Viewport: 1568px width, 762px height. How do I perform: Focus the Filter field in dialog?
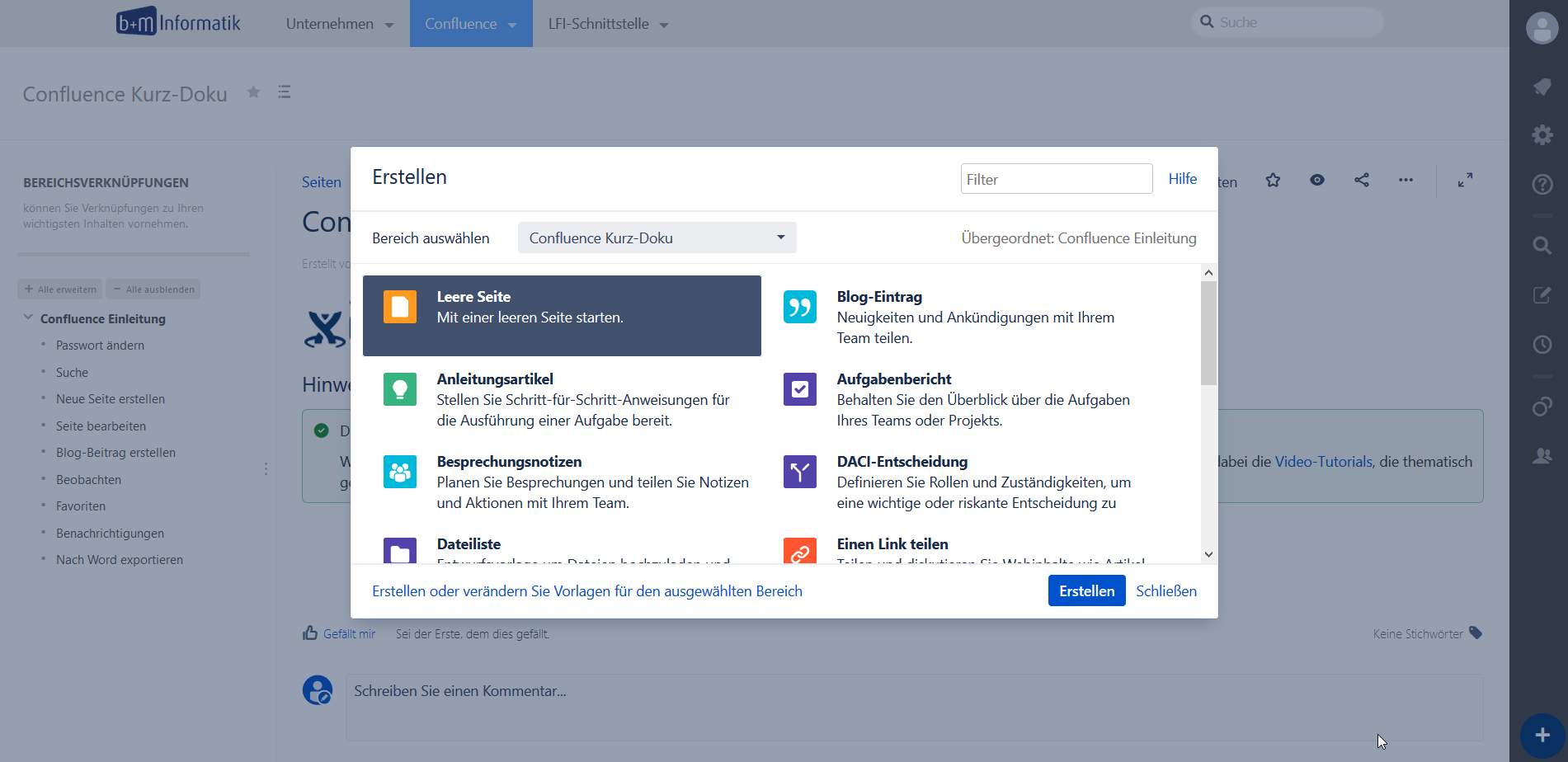point(1057,179)
